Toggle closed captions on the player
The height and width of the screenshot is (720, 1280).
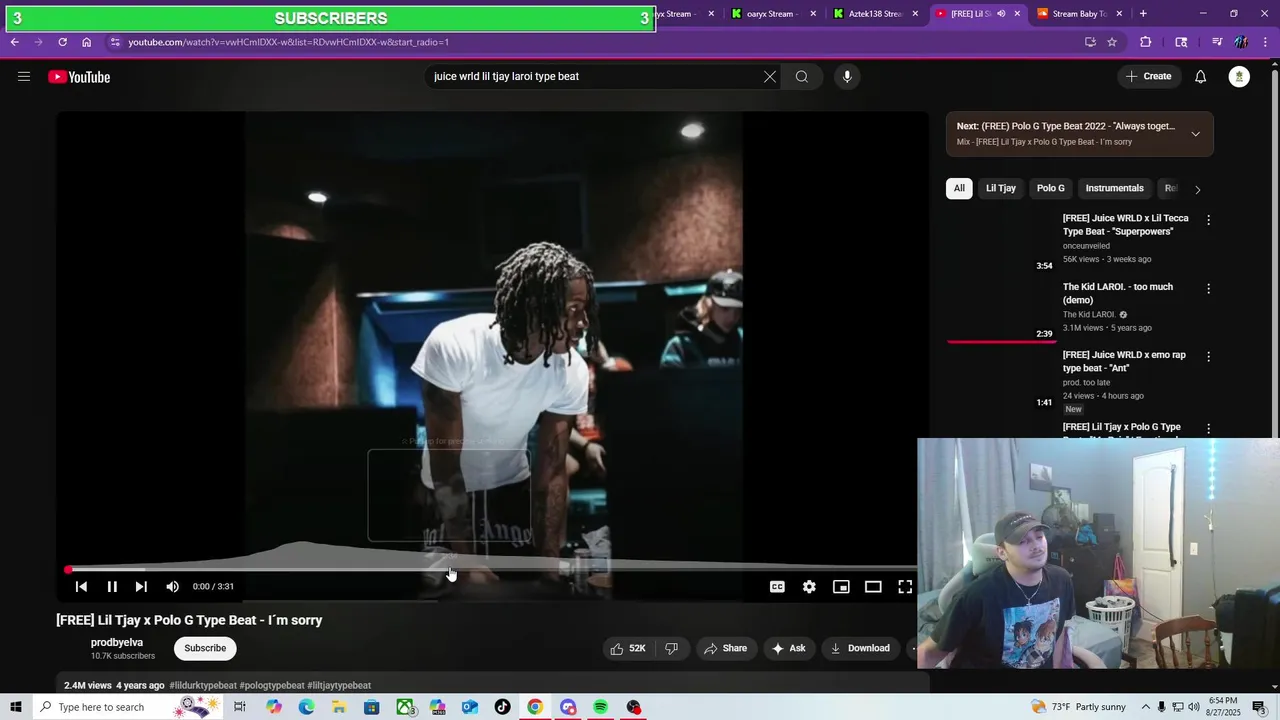pyautogui.click(x=777, y=587)
